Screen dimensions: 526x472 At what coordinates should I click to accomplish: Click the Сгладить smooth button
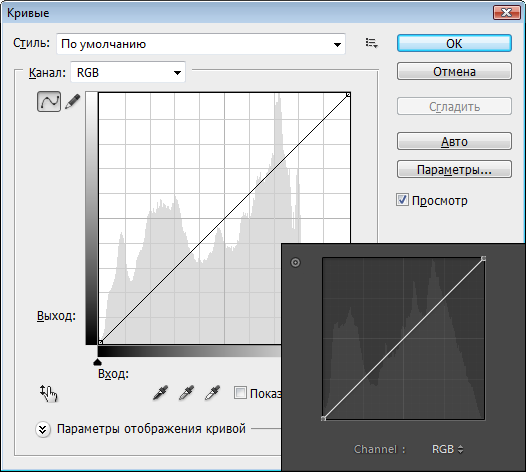point(454,106)
